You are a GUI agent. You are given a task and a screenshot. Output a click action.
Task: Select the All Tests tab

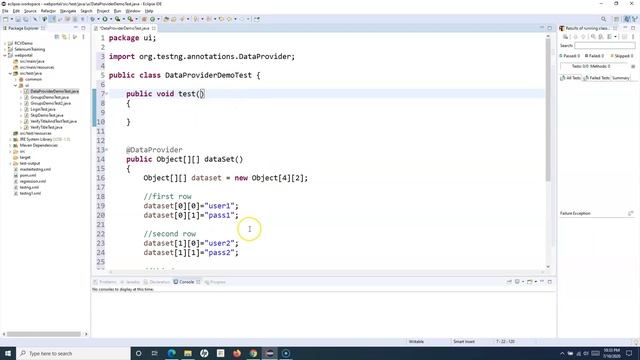[571, 78]
